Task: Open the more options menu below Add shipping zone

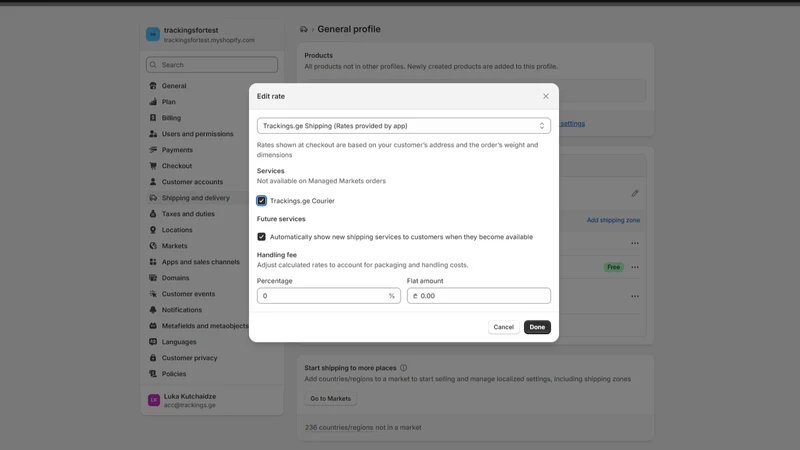Action: 635,243
